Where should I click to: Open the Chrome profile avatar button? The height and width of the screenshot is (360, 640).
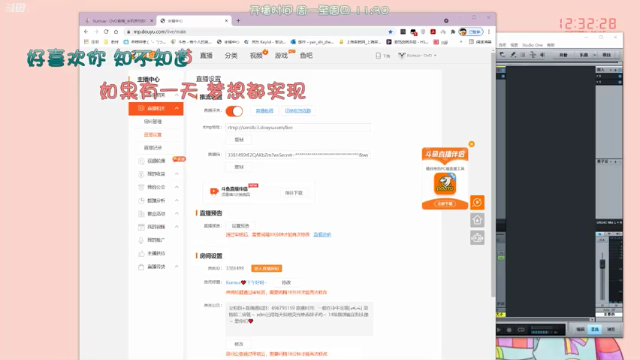point(471,32)
